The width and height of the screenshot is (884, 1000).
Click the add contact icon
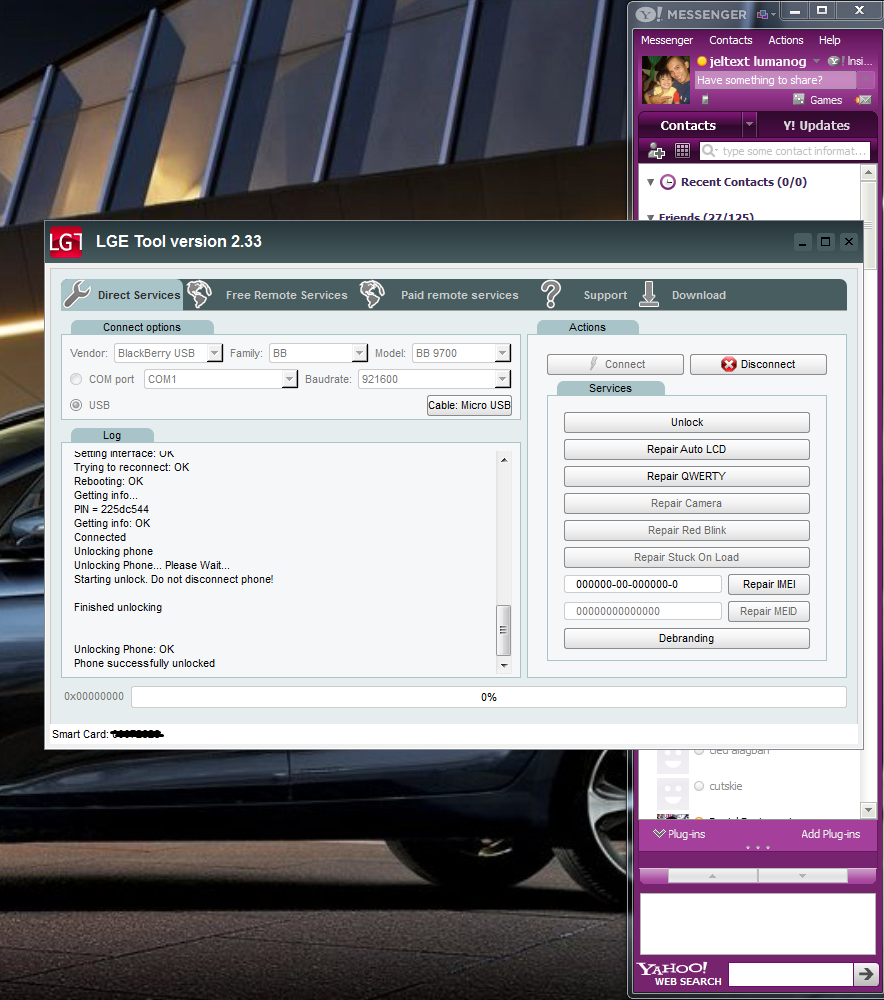tap(656, 151)
